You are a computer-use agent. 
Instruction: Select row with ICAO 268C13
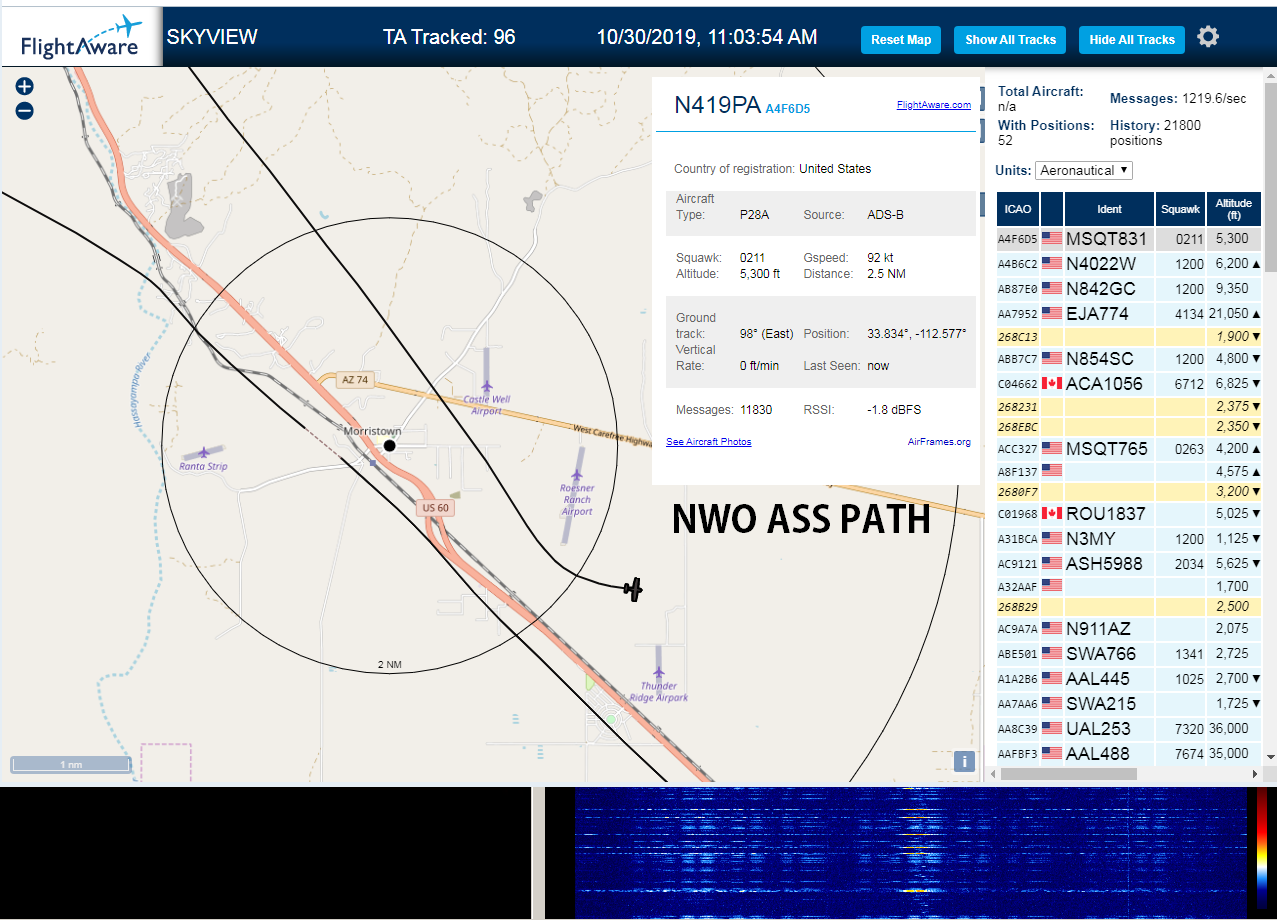1129,337
